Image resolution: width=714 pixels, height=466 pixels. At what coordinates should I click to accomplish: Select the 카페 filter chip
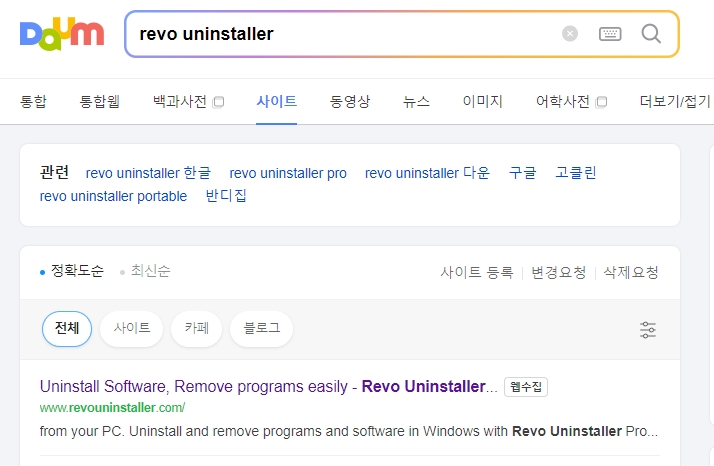[x=196, y=328]
